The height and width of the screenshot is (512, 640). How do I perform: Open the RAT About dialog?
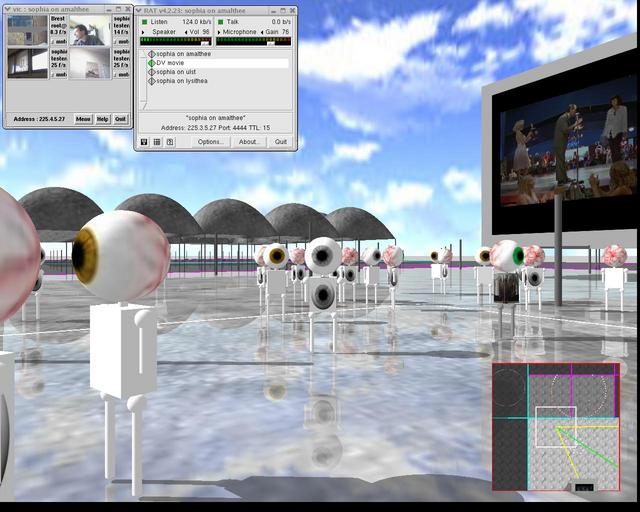[249, 142]
